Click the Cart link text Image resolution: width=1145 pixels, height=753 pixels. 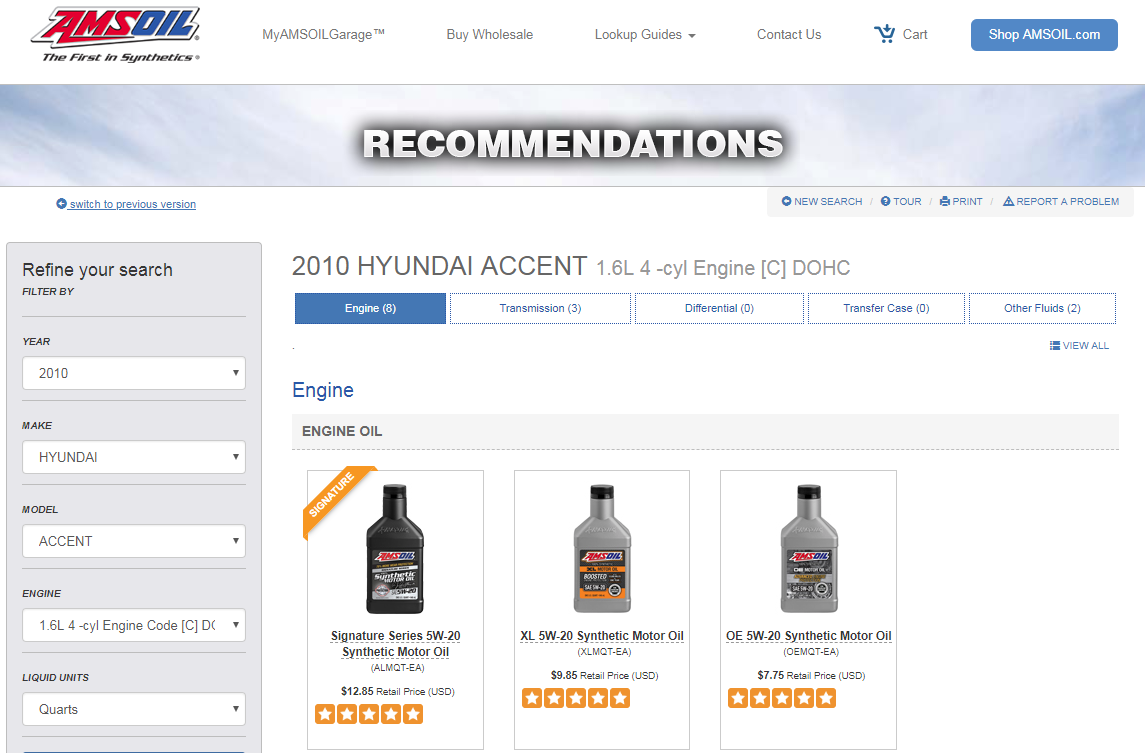(915, 34)
